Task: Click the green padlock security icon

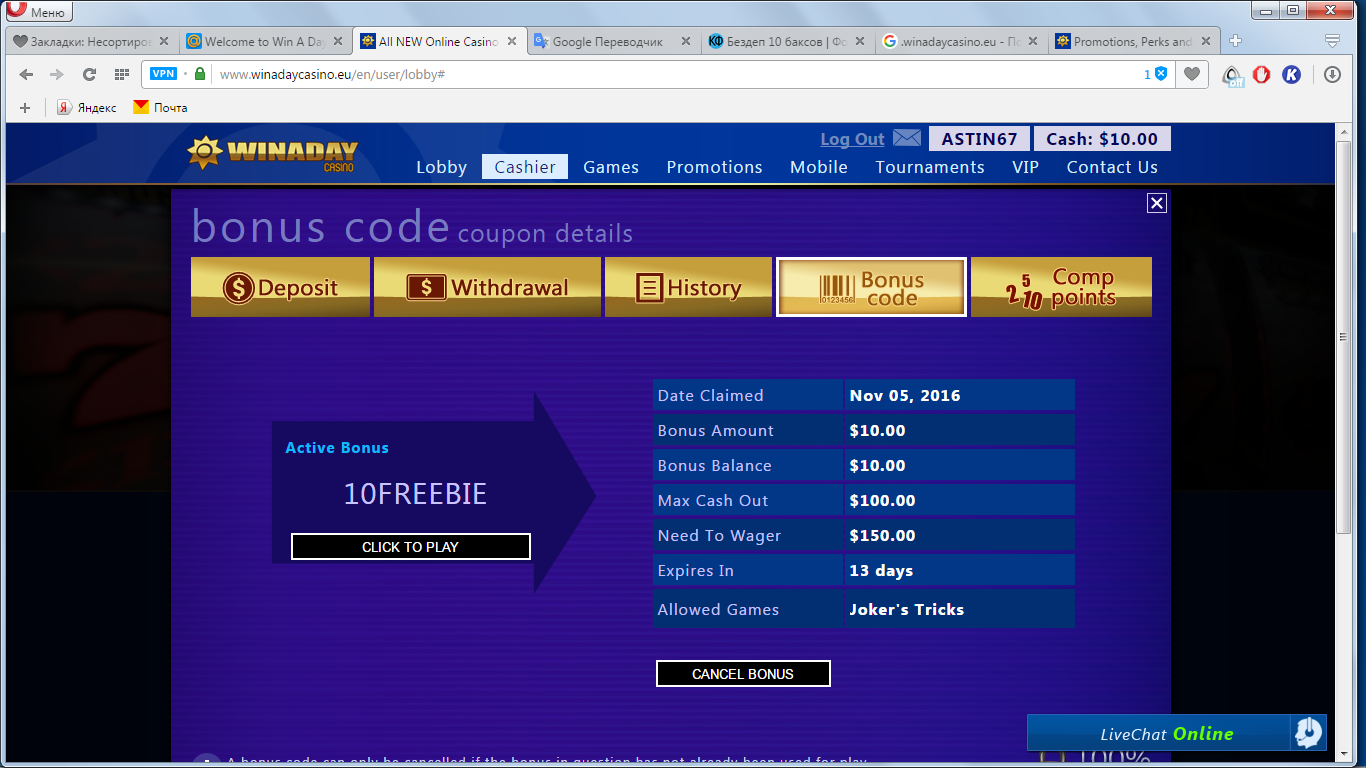Action: point(200,74)
